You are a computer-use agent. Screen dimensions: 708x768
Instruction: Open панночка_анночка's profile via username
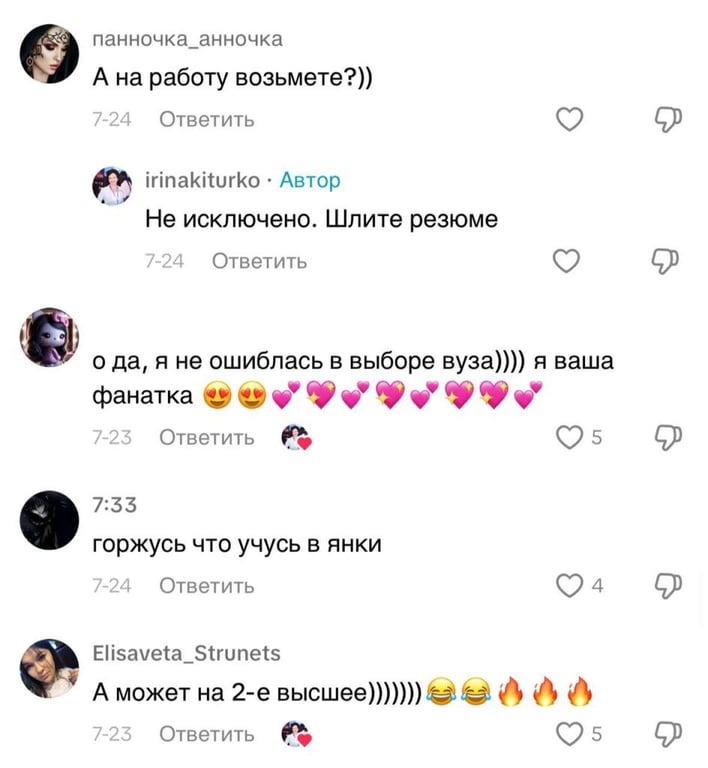[x=188, y=39]
